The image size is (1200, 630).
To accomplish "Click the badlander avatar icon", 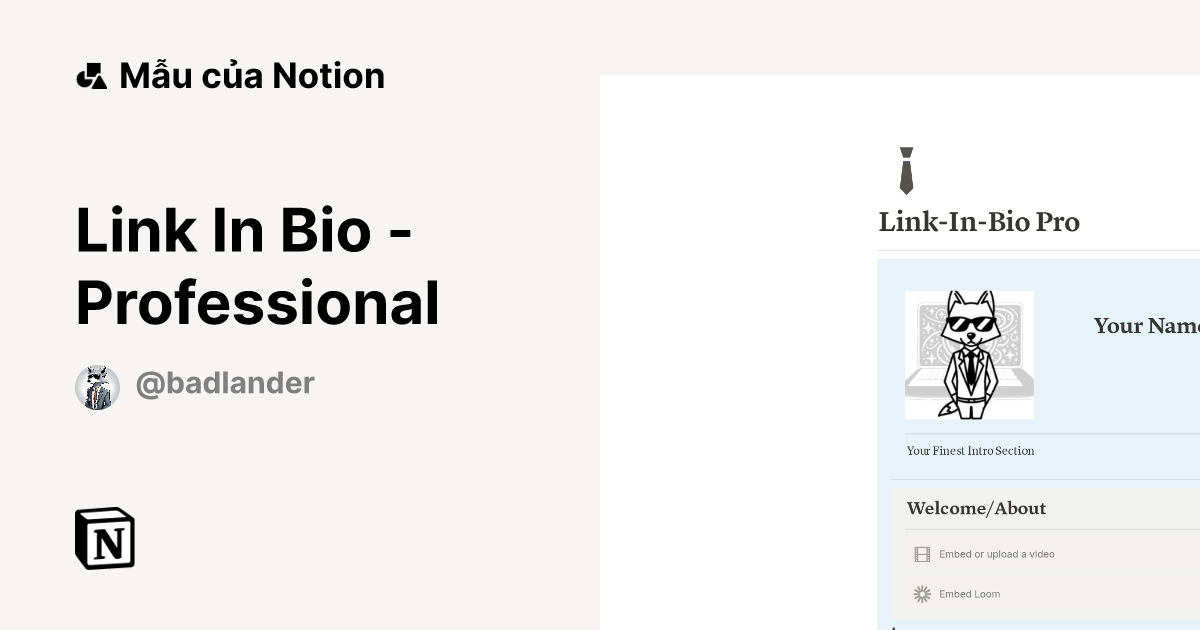I will (97, 387).
